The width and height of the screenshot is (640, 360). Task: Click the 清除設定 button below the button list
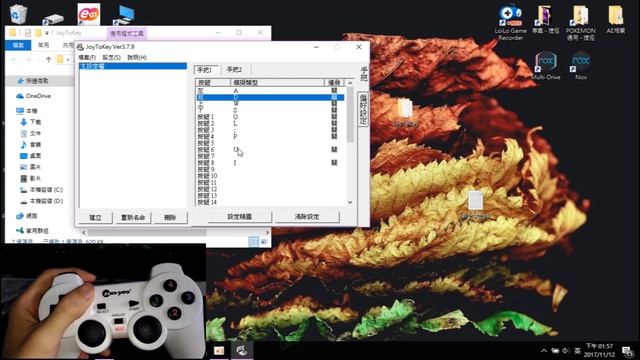[307, 217]
